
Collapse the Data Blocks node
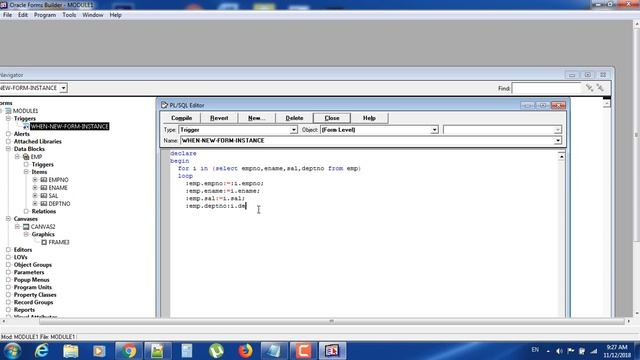8,149
